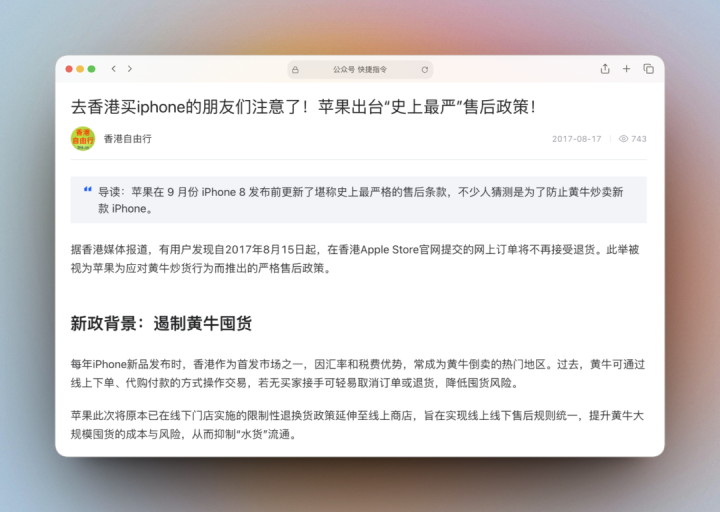Open the 香港自由行 author name link
The height and width of the screenshot is (512, 720).
(x=128, y=139)
